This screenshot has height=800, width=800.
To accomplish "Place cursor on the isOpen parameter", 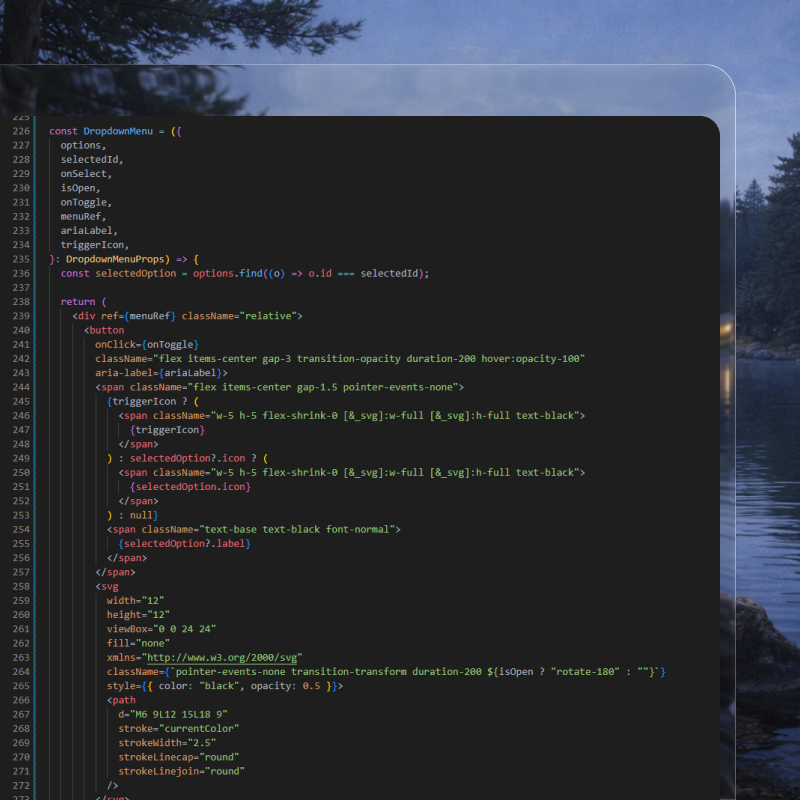I will click(80, 188).
